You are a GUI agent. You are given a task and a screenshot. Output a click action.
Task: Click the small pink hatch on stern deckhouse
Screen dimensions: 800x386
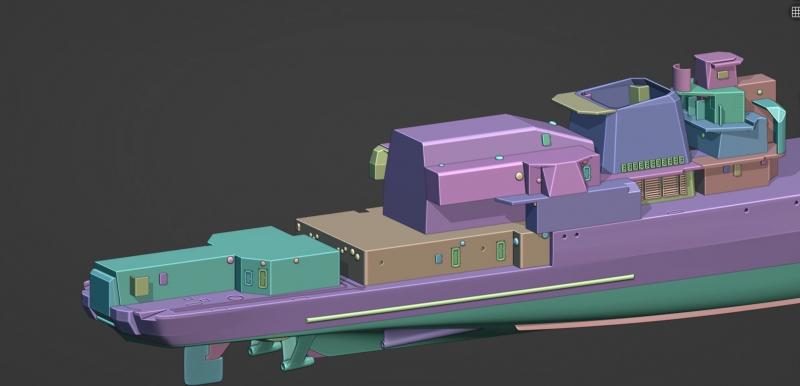pos(163,278)
